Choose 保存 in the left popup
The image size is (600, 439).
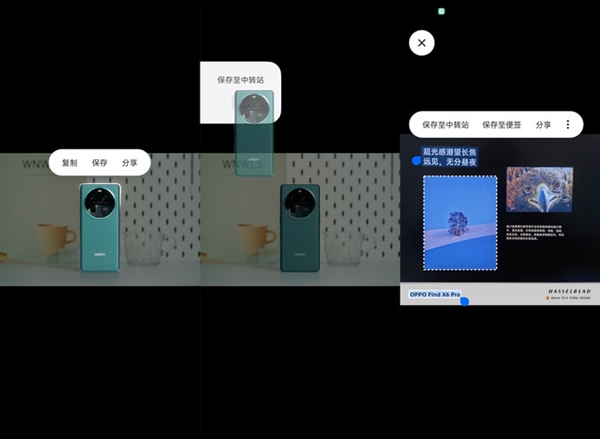(99, 162)
